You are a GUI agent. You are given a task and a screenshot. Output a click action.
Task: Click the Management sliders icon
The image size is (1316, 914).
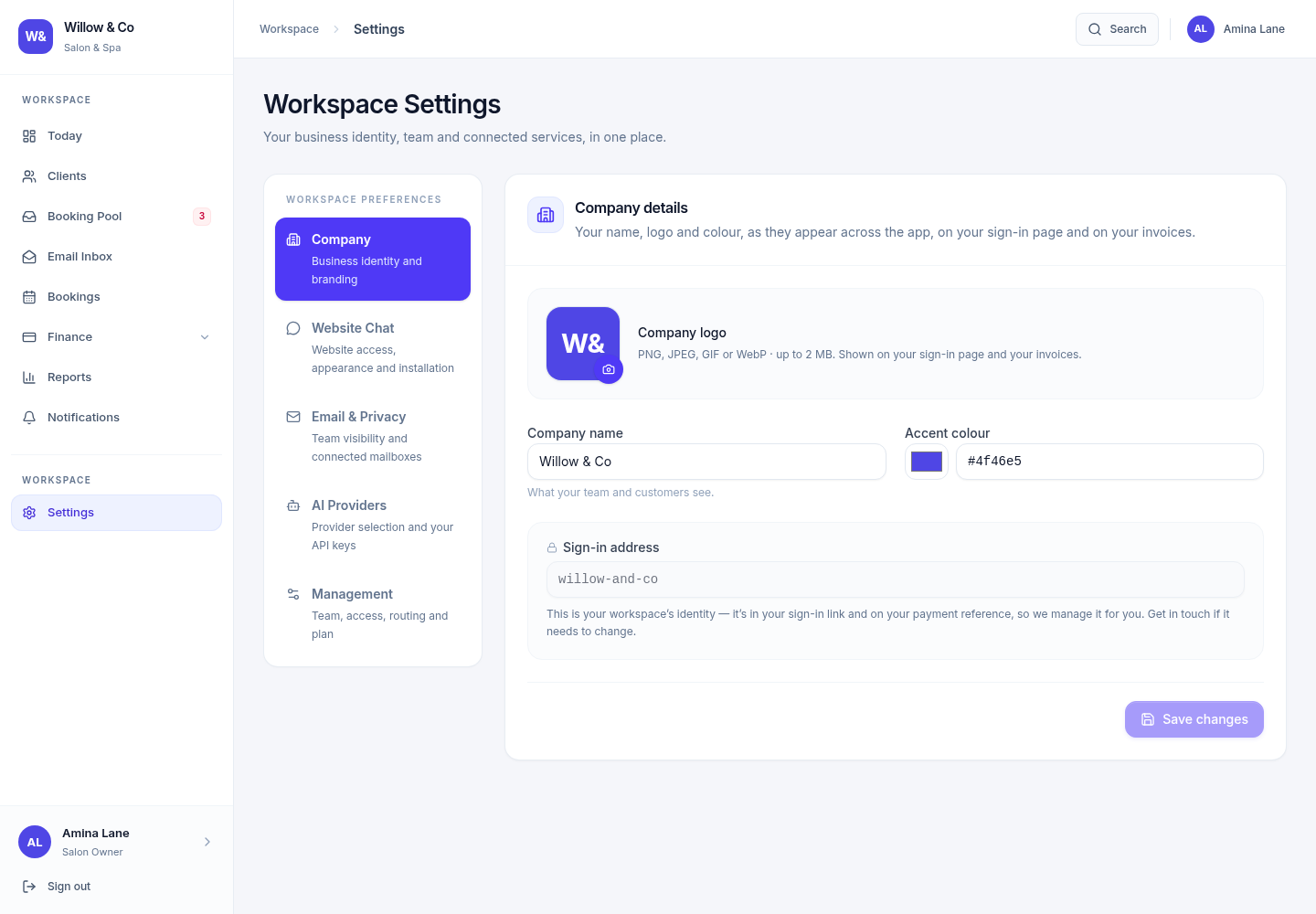click(293, 594)
